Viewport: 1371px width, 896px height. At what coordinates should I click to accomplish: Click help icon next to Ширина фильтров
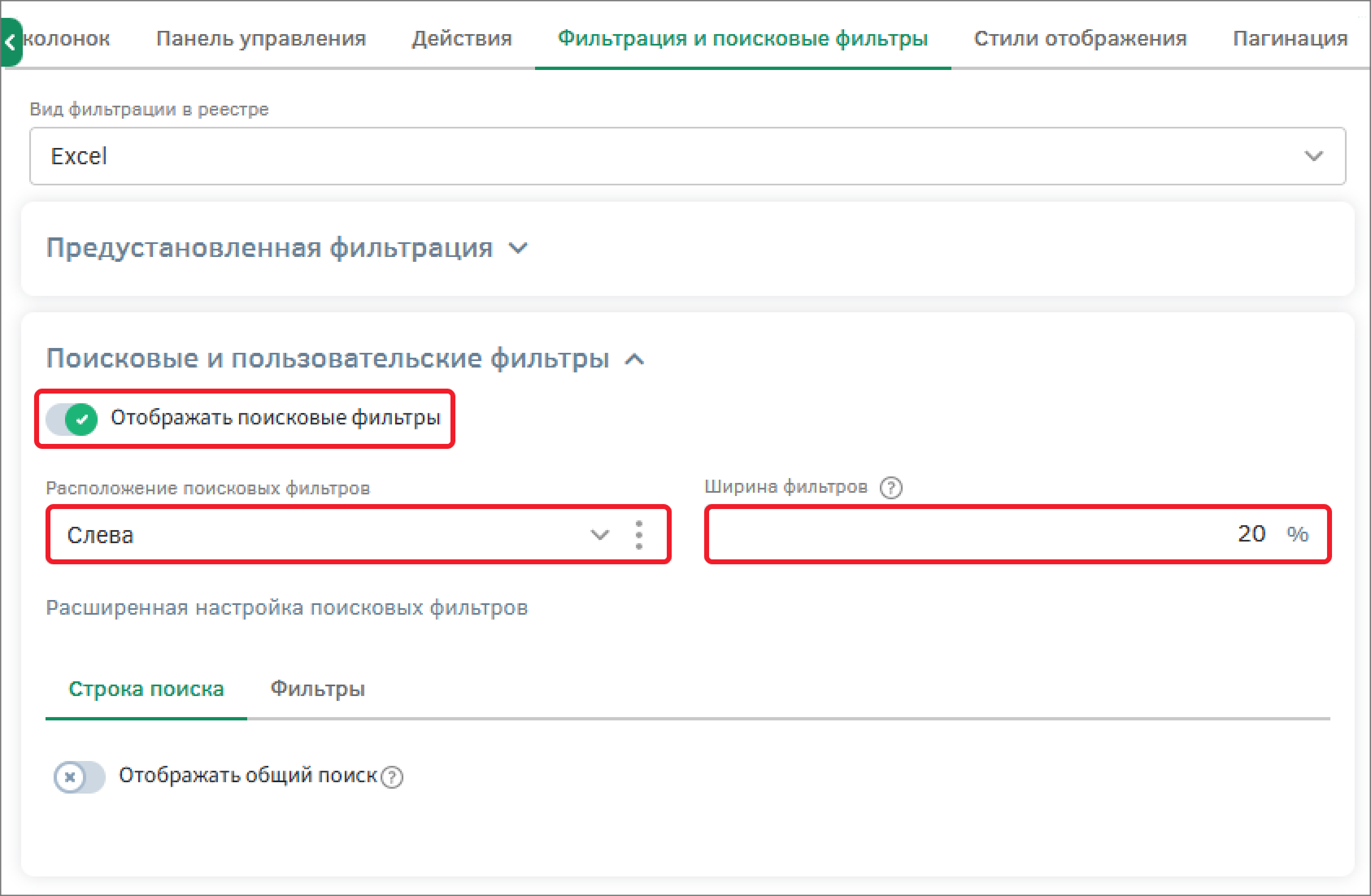click(x=891, y=488)
